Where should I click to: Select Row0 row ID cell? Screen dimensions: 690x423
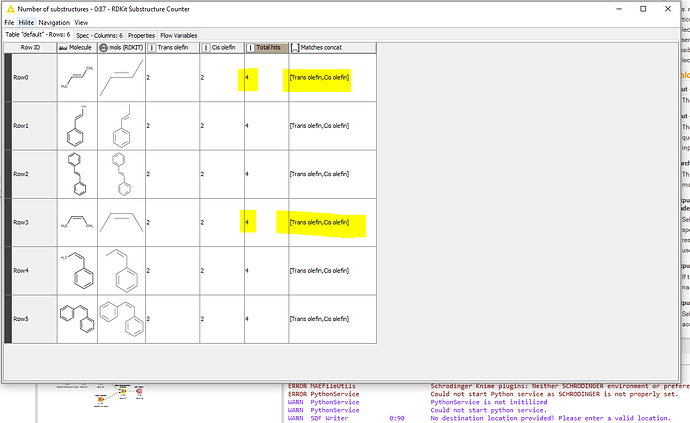(34, 77)
